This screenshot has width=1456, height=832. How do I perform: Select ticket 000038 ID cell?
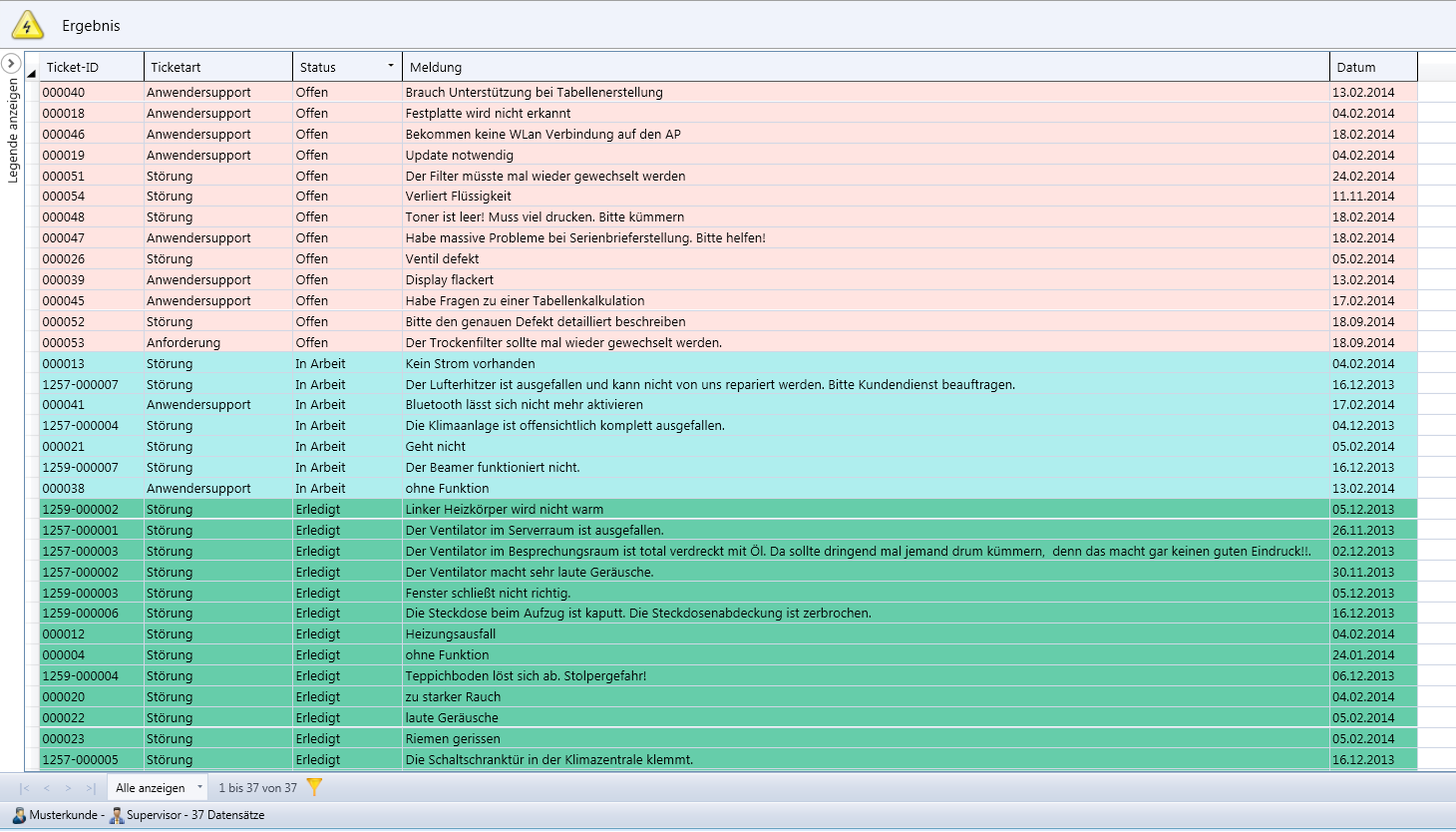(92, 488)
